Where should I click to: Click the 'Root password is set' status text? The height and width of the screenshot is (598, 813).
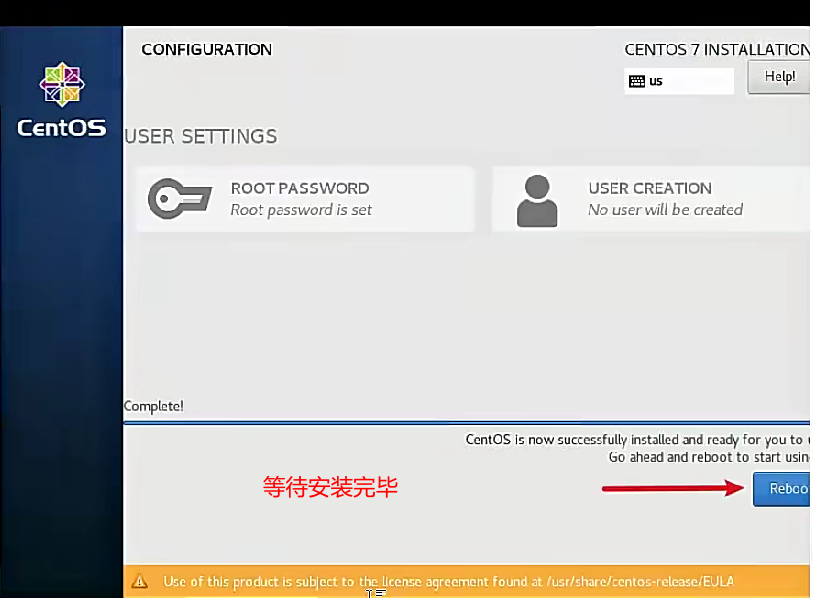301,210
